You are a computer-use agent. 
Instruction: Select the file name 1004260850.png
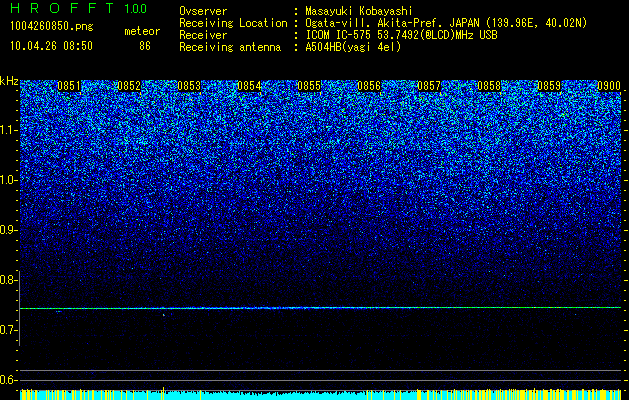pyautogui.click(x=52, y=27)
